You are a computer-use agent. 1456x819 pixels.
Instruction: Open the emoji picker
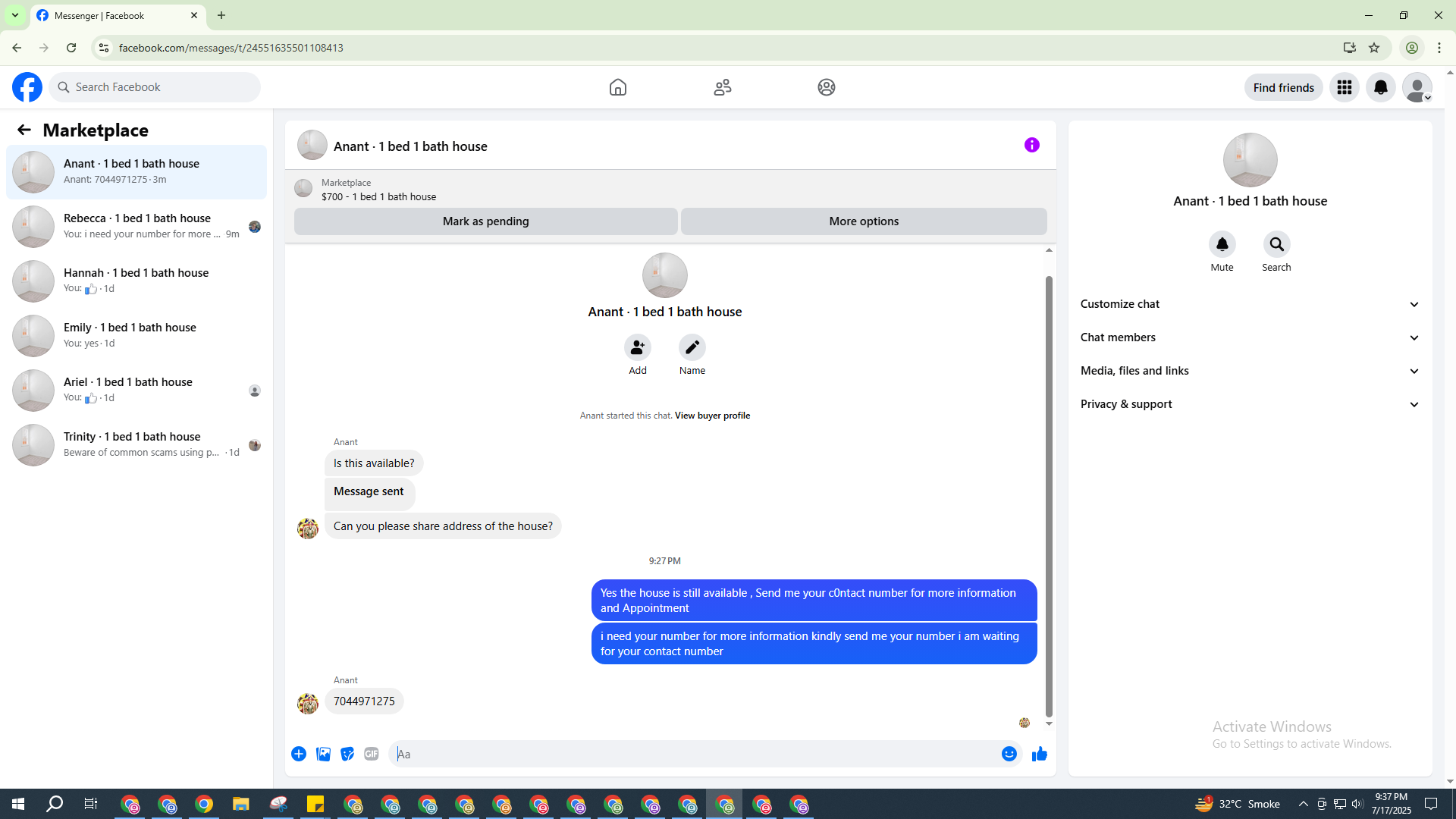click(1009, 754)
